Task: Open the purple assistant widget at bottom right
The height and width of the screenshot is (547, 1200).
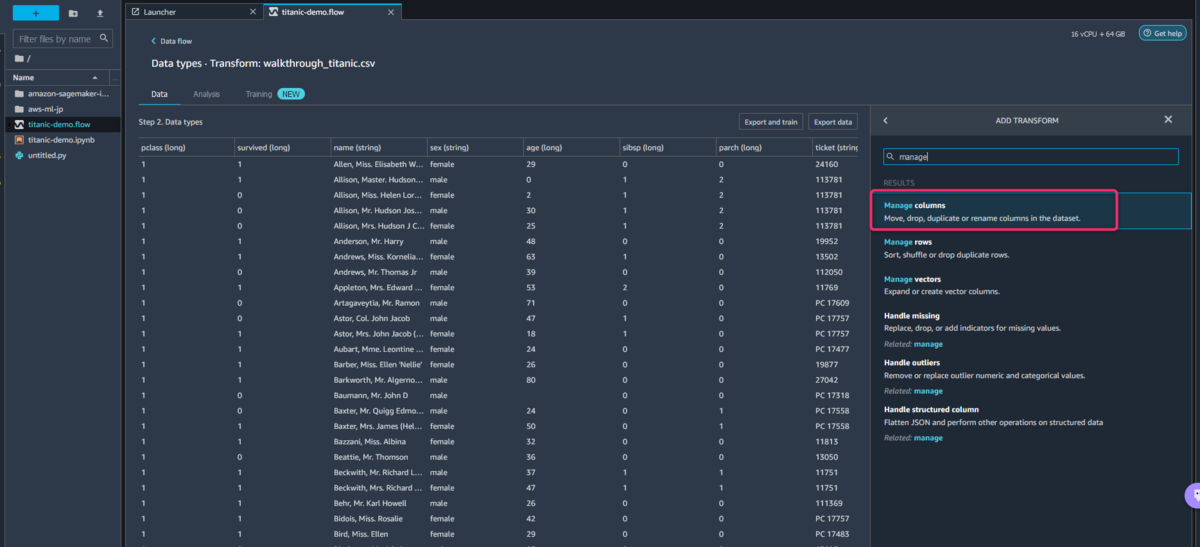Action: (x=1192, y=494)
